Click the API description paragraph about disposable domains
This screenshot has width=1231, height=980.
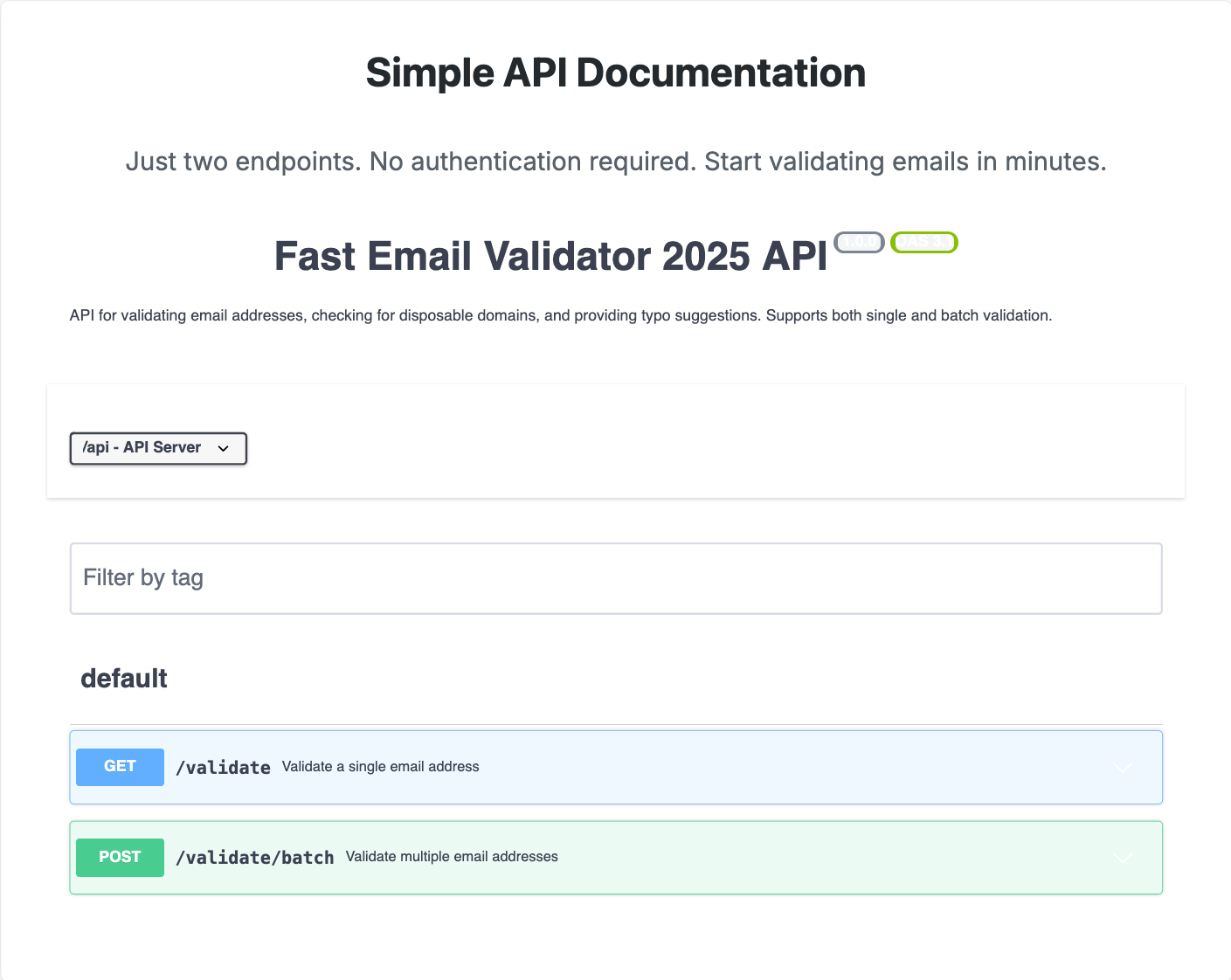(561, 315)
